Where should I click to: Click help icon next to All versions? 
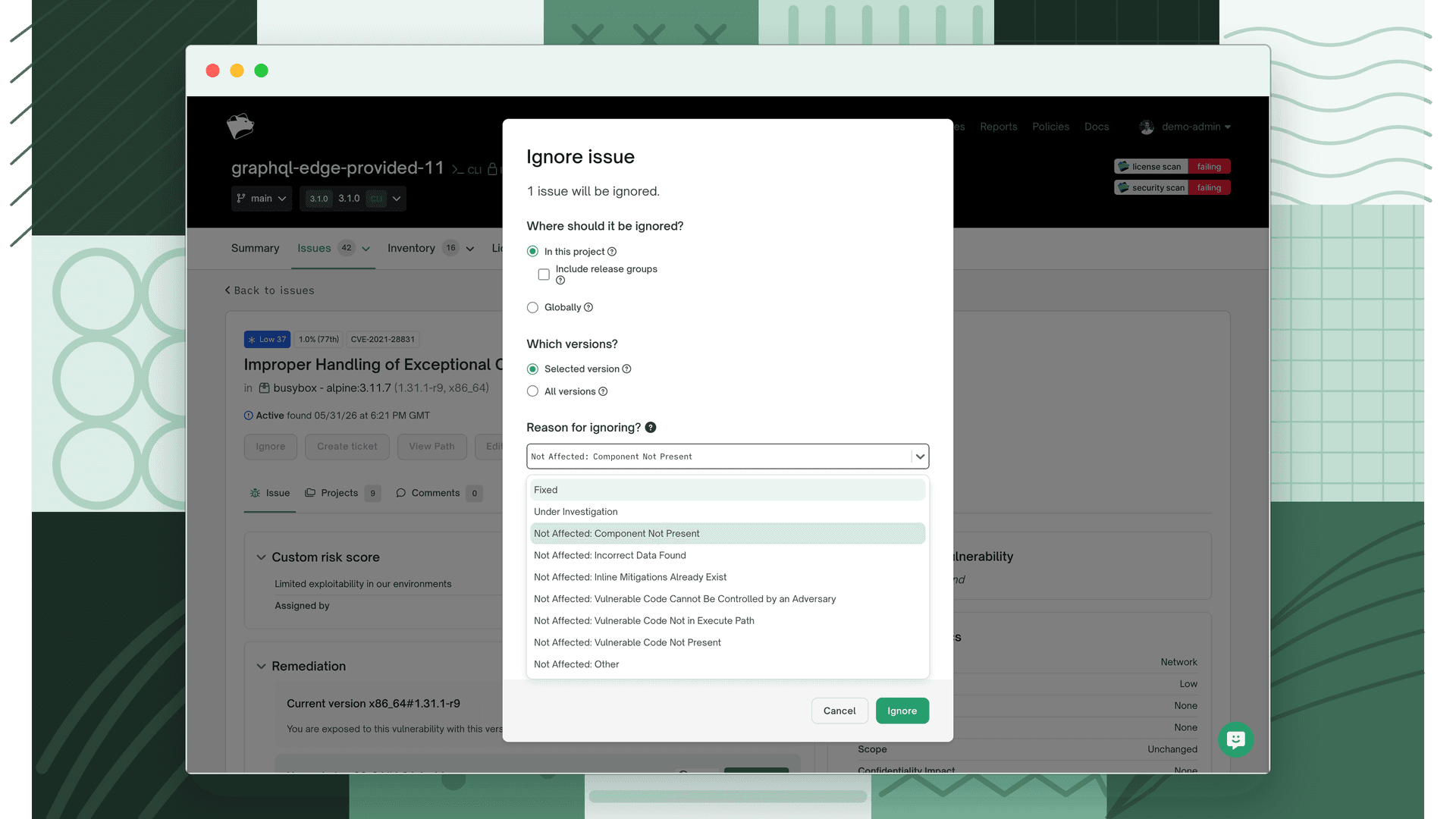click(x=603, y=391)
